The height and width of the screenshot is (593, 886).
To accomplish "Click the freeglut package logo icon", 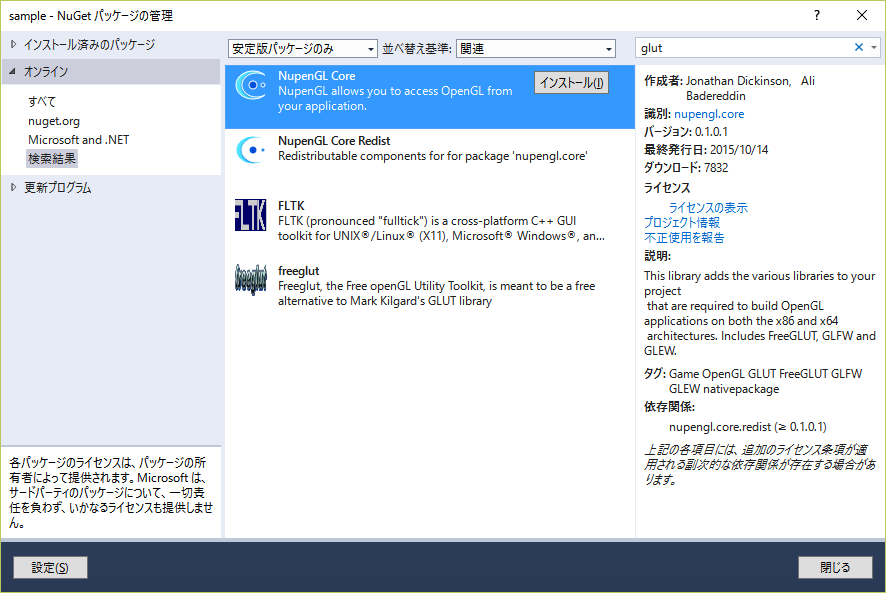I will [250, 280].
